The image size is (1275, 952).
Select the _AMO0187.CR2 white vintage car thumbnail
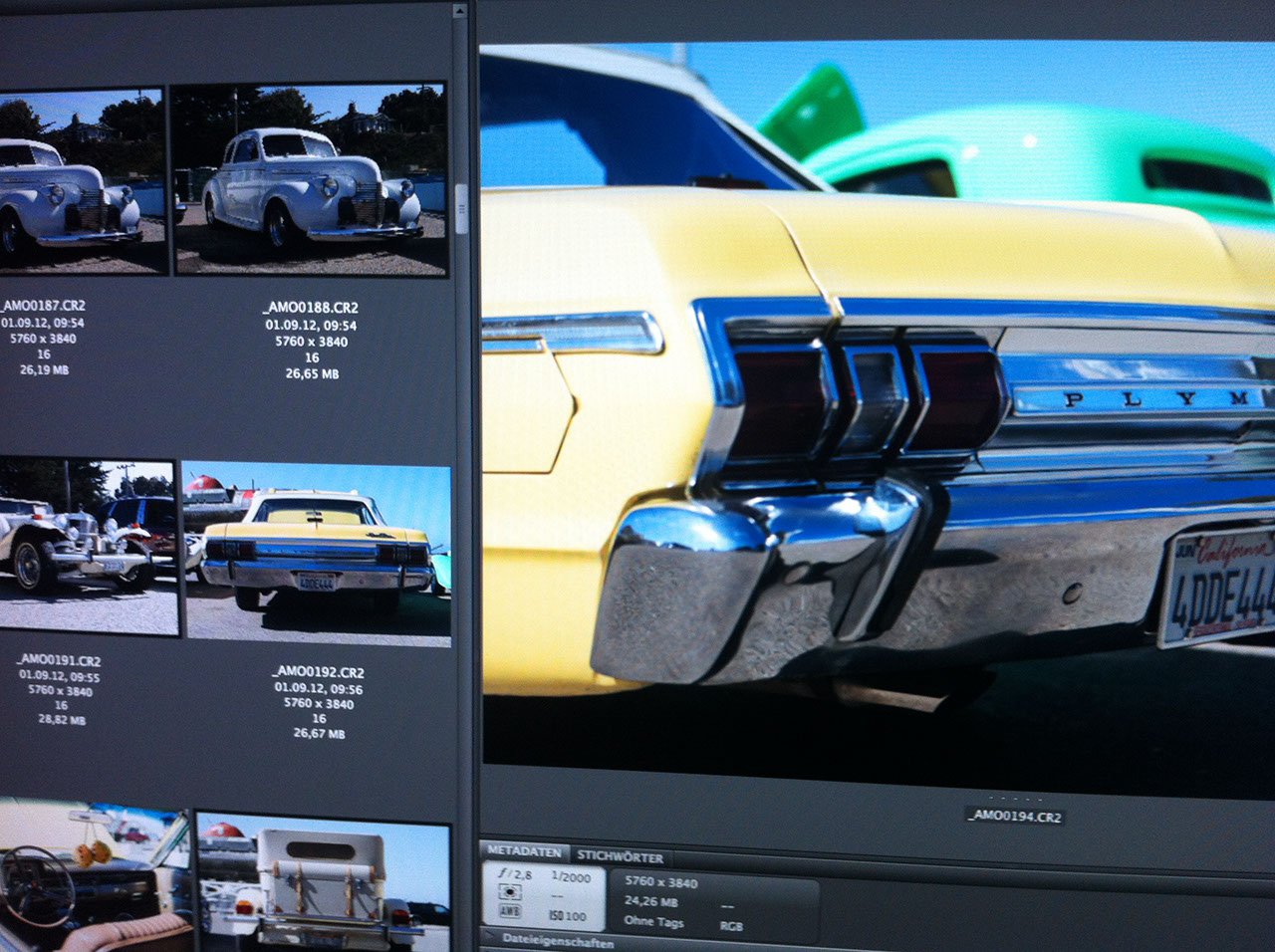[83, 181]
